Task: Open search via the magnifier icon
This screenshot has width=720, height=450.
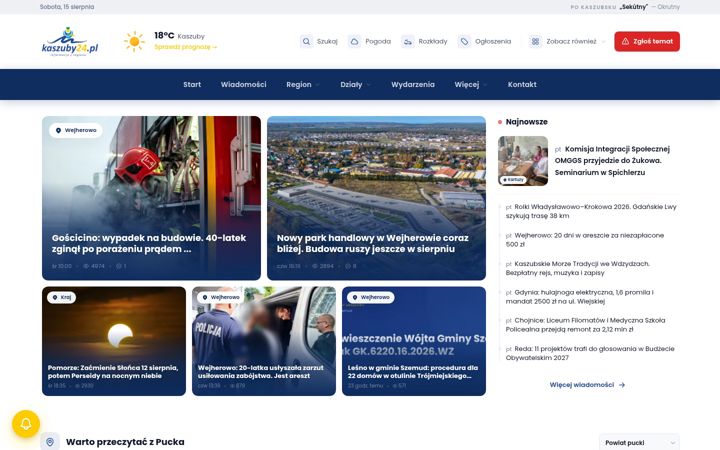Action: 306,41
